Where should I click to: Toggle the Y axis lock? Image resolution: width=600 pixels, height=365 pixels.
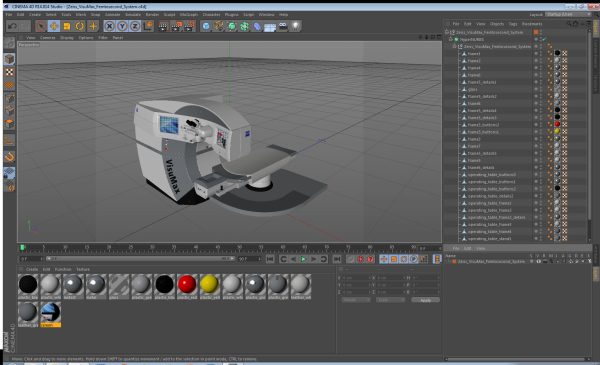122,26
